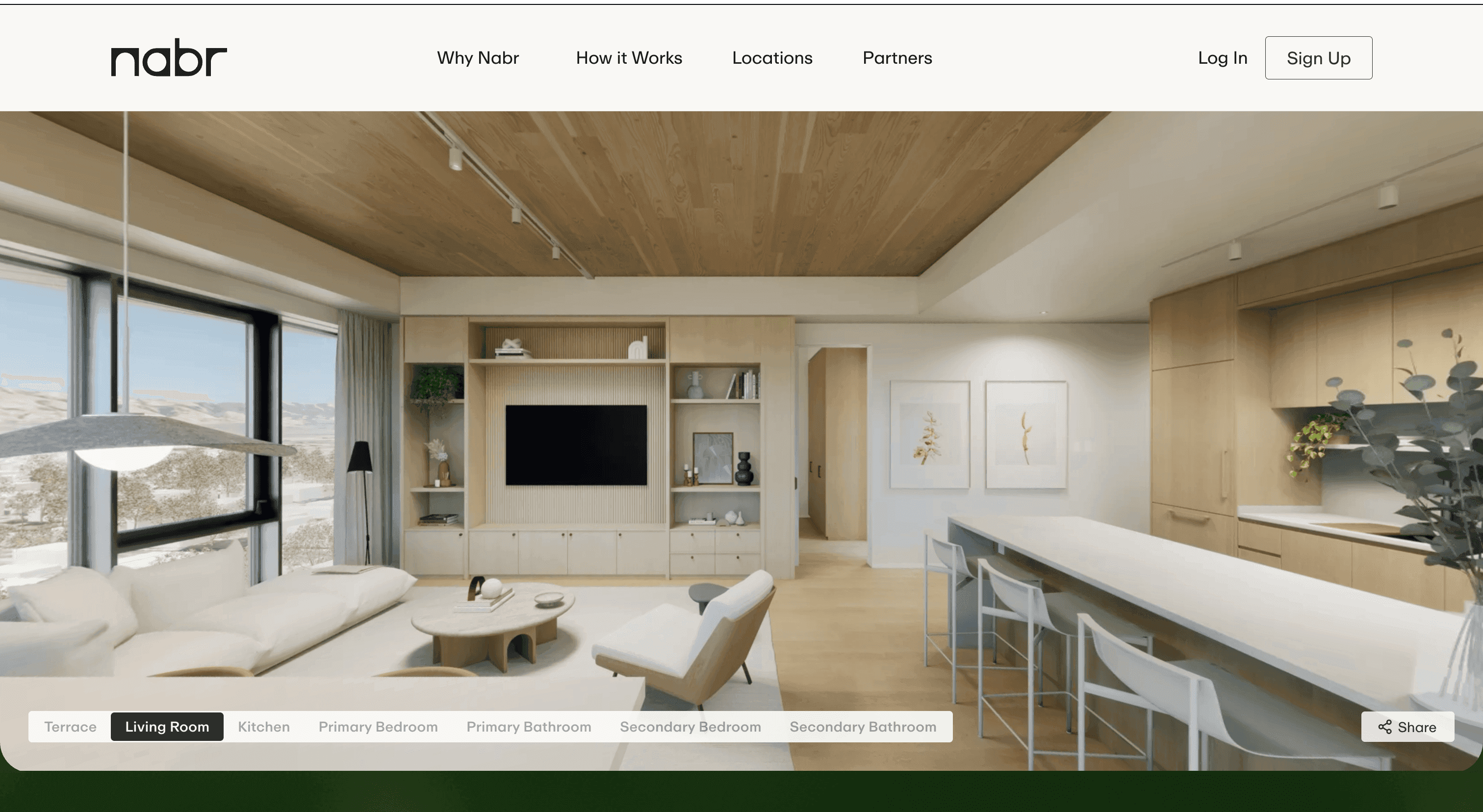1483x812 pixels.
Task: Open the Why Nabr page
Action: tap(478, 57)
